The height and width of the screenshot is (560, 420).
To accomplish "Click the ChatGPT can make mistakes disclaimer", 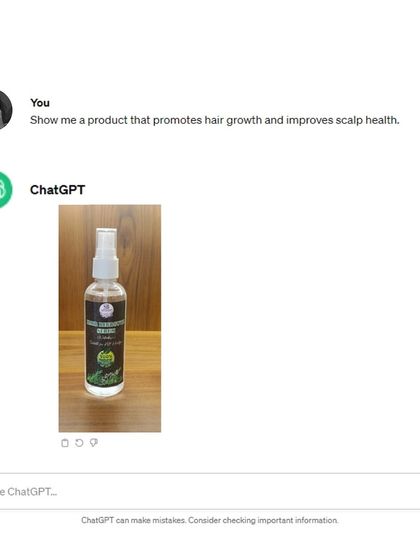I will [209, 520].
